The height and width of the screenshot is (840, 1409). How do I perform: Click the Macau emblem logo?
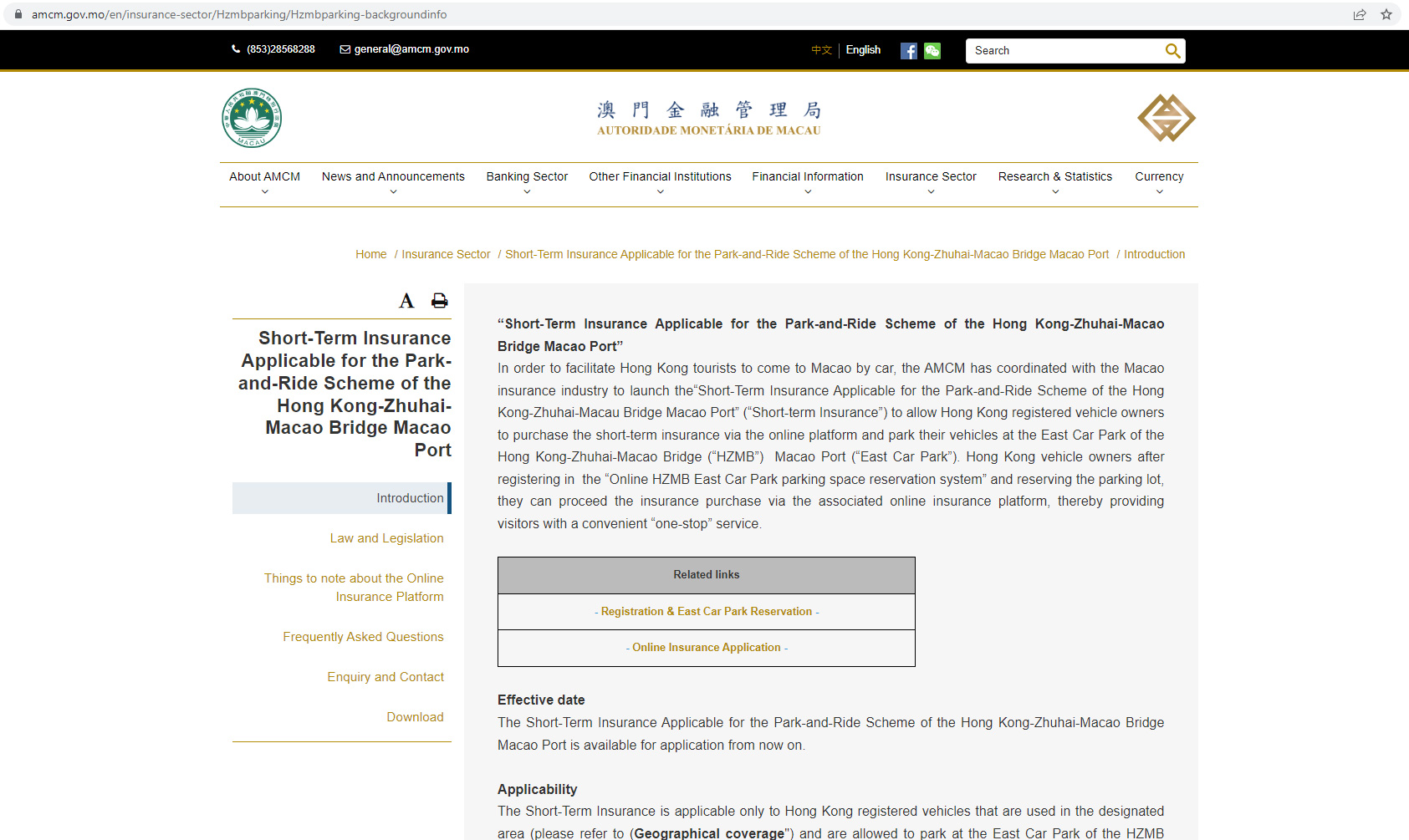[252, 118]
